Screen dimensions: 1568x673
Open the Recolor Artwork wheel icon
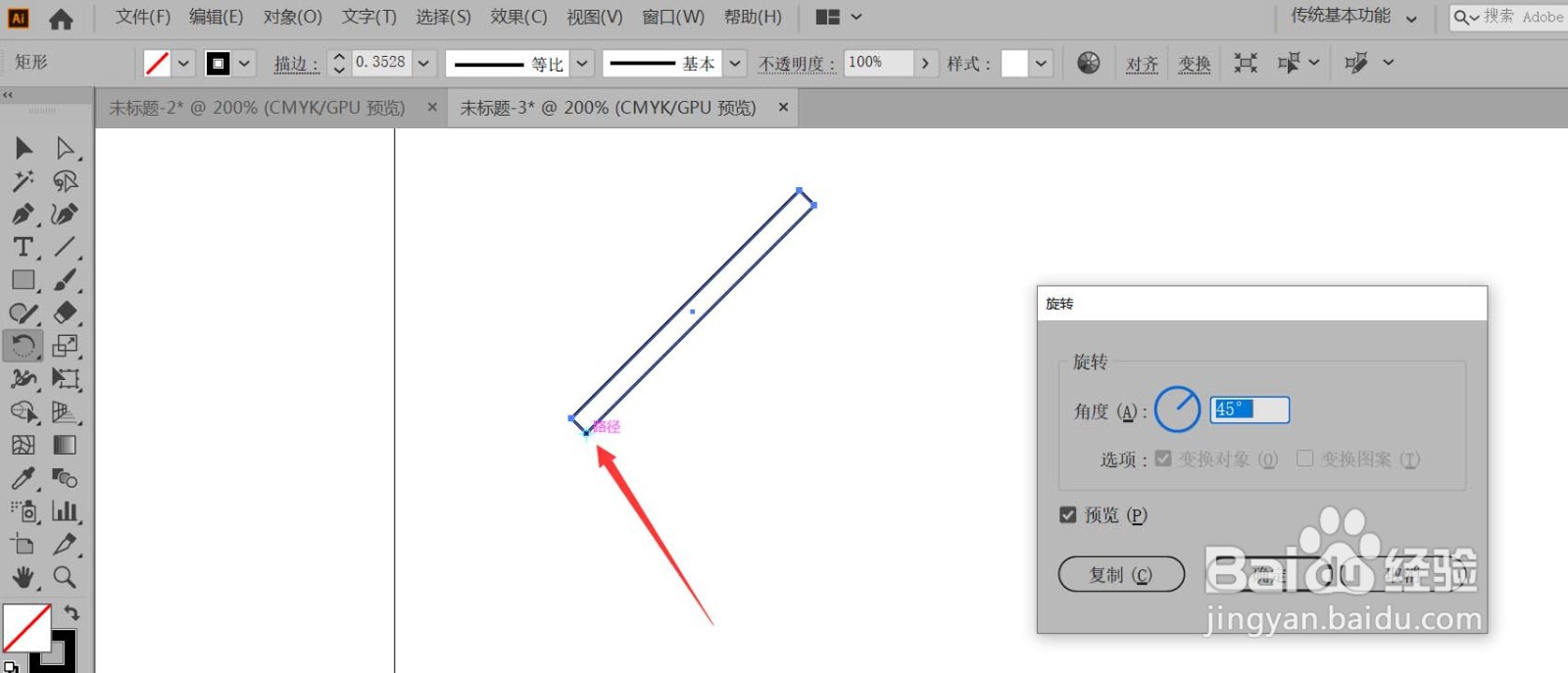1089,63
